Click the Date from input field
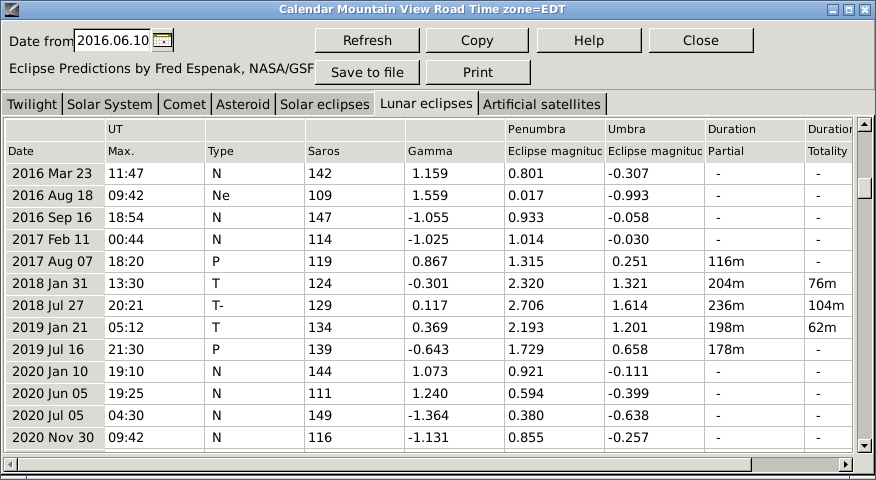 [113, 41]
